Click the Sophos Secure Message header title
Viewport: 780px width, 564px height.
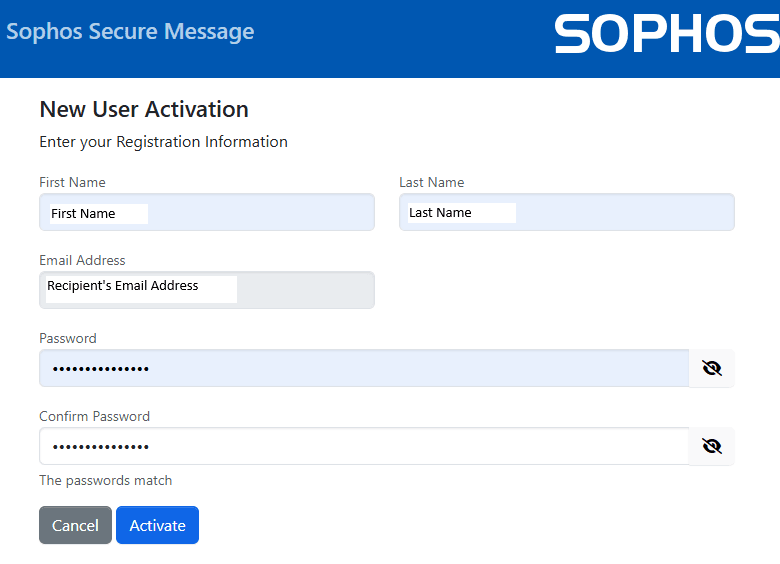[x=130, y=32]
